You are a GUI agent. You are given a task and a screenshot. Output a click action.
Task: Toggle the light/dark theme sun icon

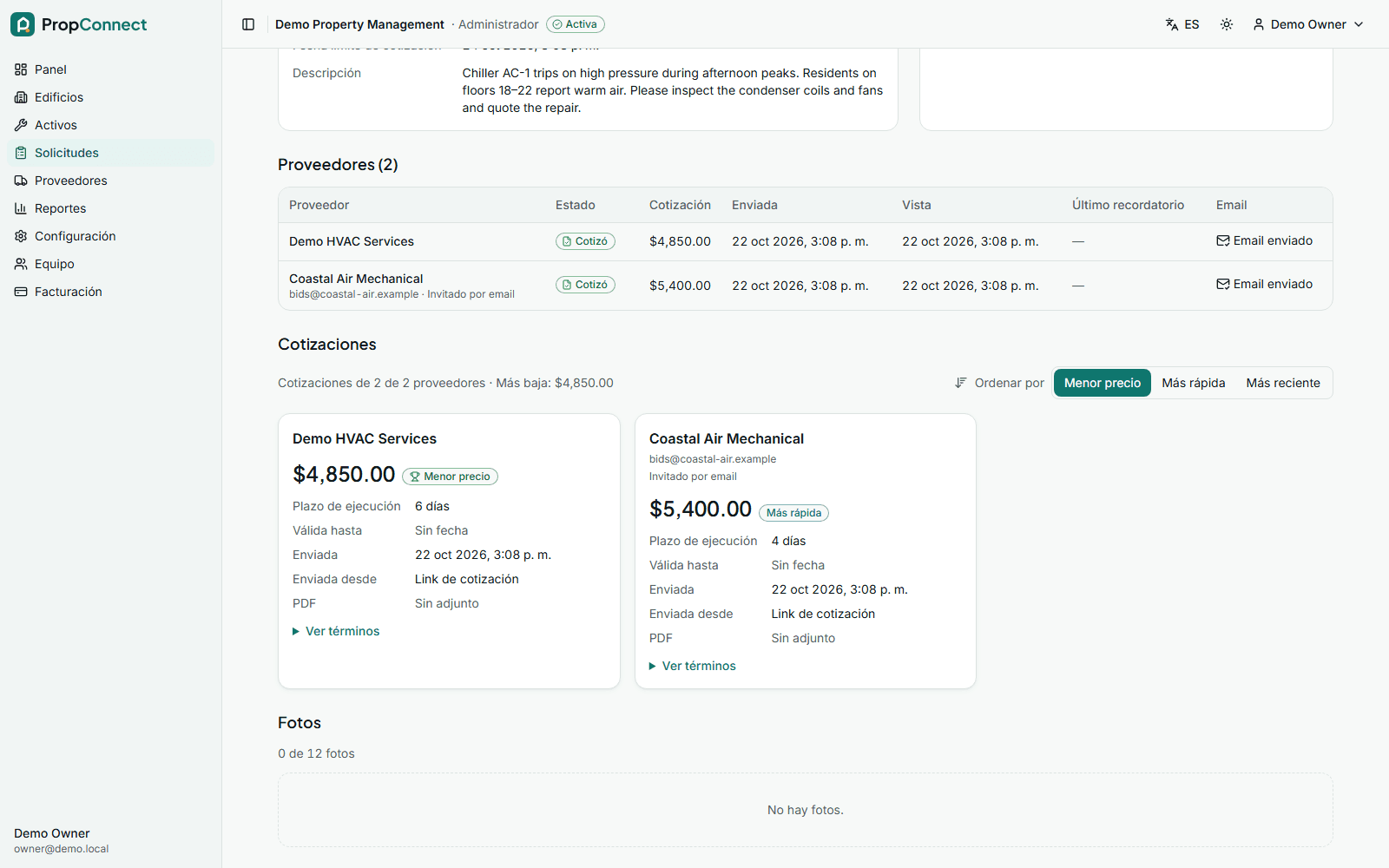point(1227,24)
